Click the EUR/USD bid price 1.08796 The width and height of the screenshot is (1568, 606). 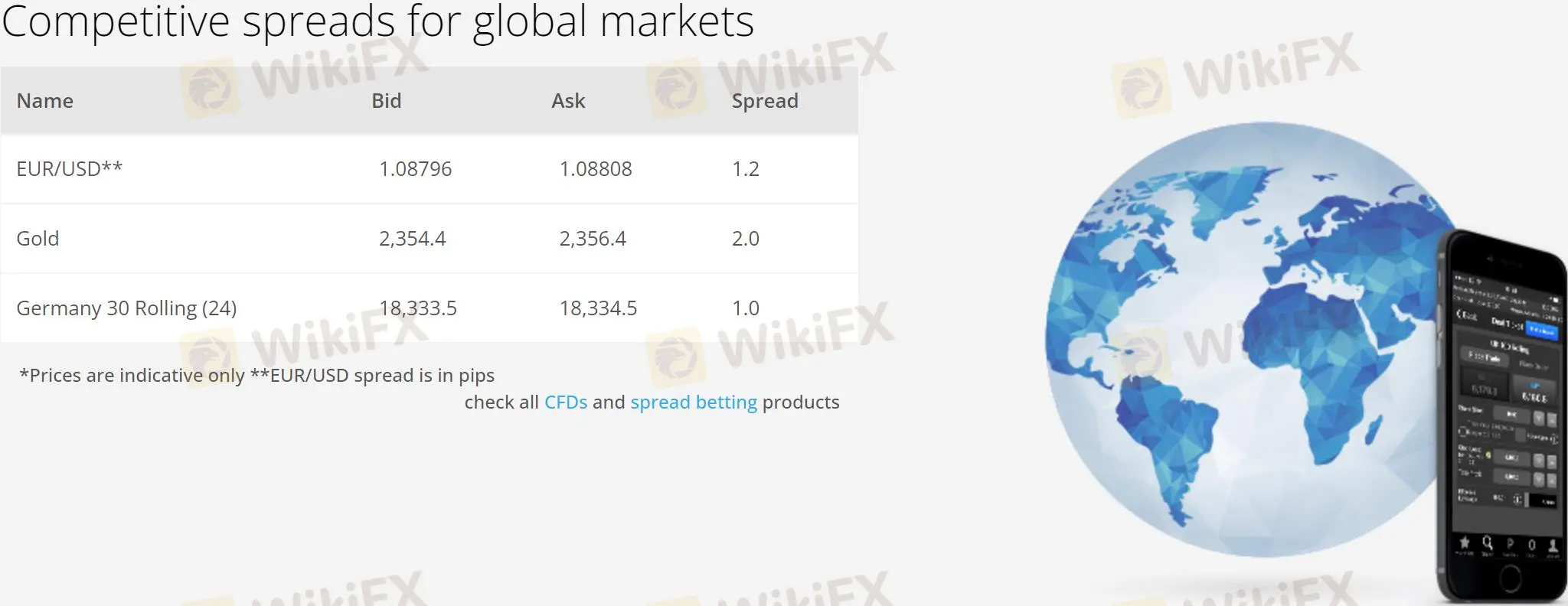tap(416, 169)
